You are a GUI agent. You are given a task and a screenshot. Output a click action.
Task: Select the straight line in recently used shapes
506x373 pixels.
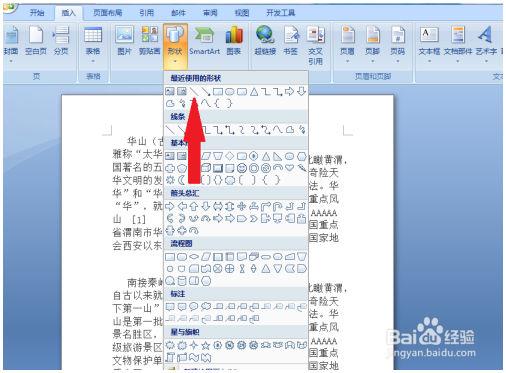tap(194, 91)
